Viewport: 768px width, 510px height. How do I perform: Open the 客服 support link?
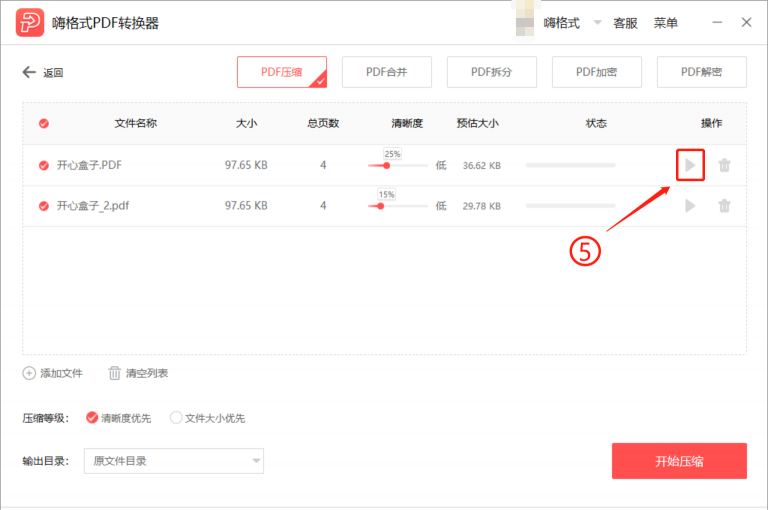[625, 23]
